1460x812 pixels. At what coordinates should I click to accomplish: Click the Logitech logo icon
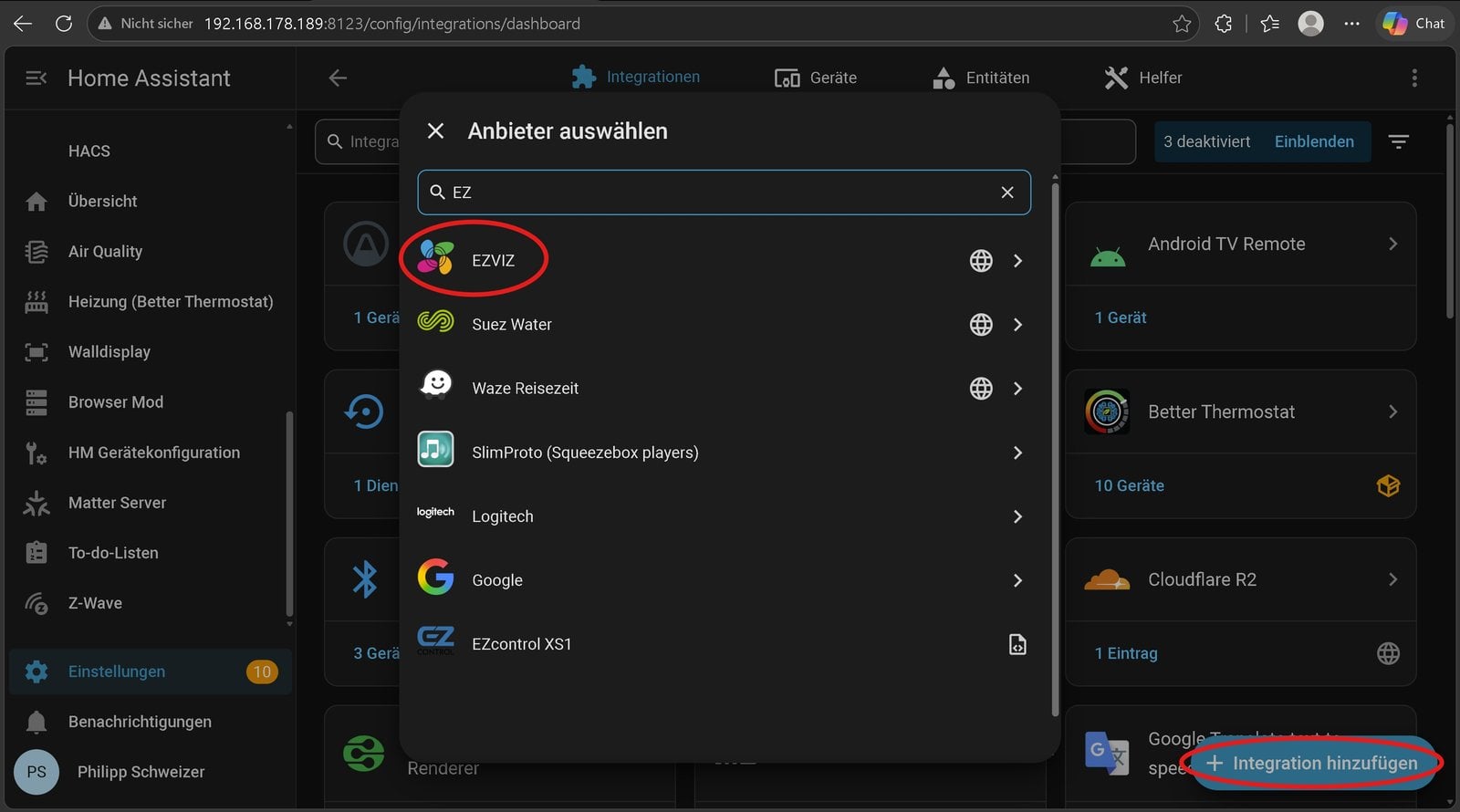(435, 512)
